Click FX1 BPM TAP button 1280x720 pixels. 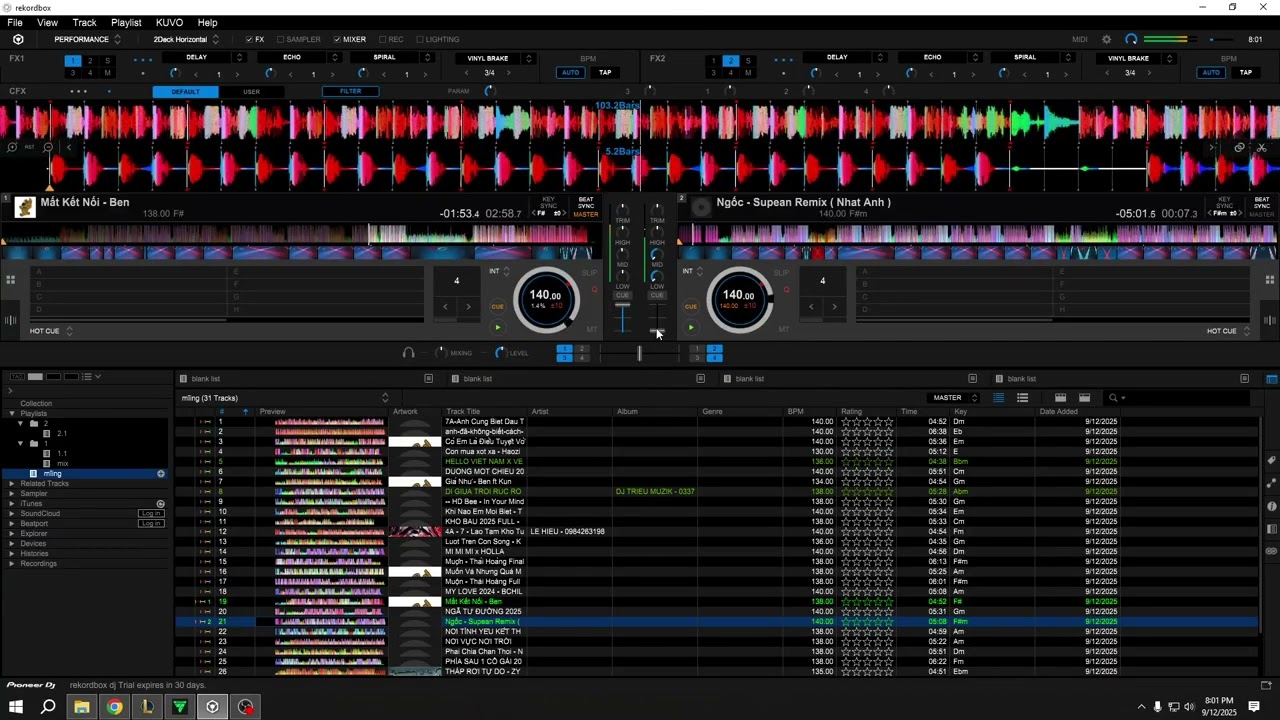[605, 72]
